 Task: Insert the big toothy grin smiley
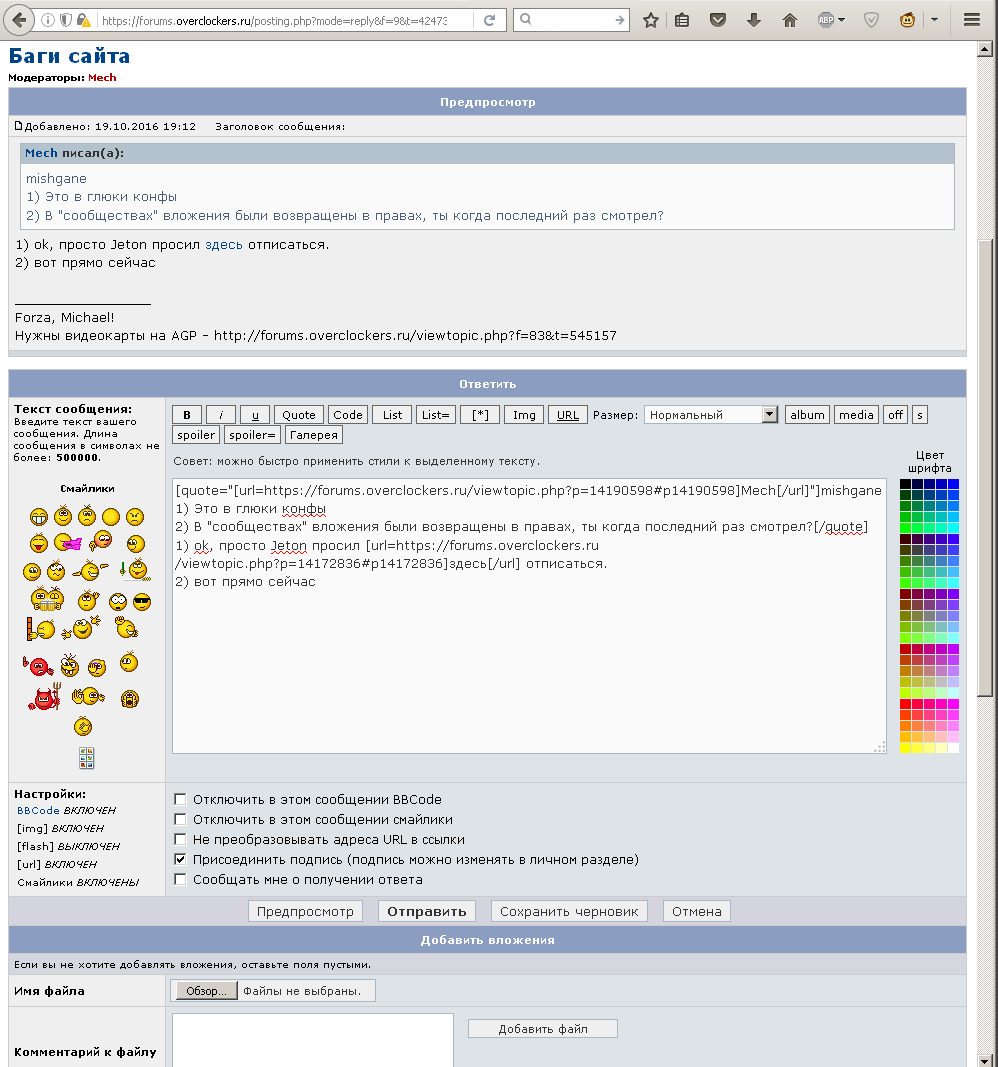pos(39,516)
